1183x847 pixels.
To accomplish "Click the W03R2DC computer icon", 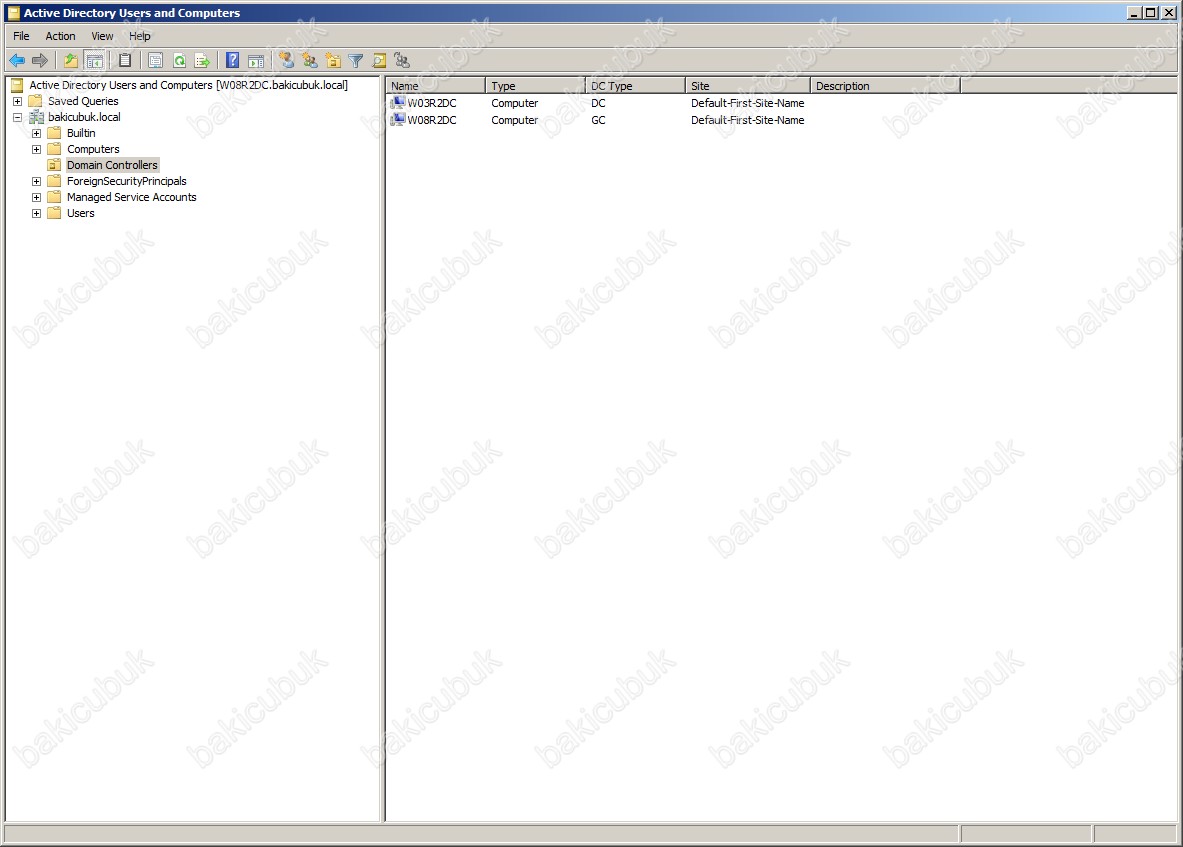I will (398, 103).
